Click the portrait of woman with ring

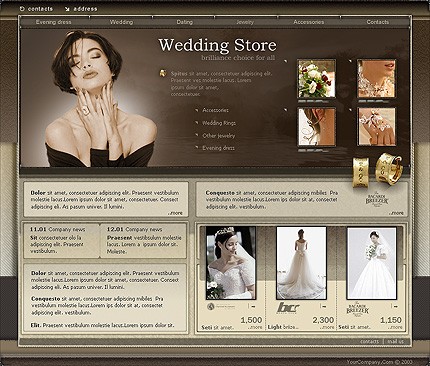coord(101,98)
